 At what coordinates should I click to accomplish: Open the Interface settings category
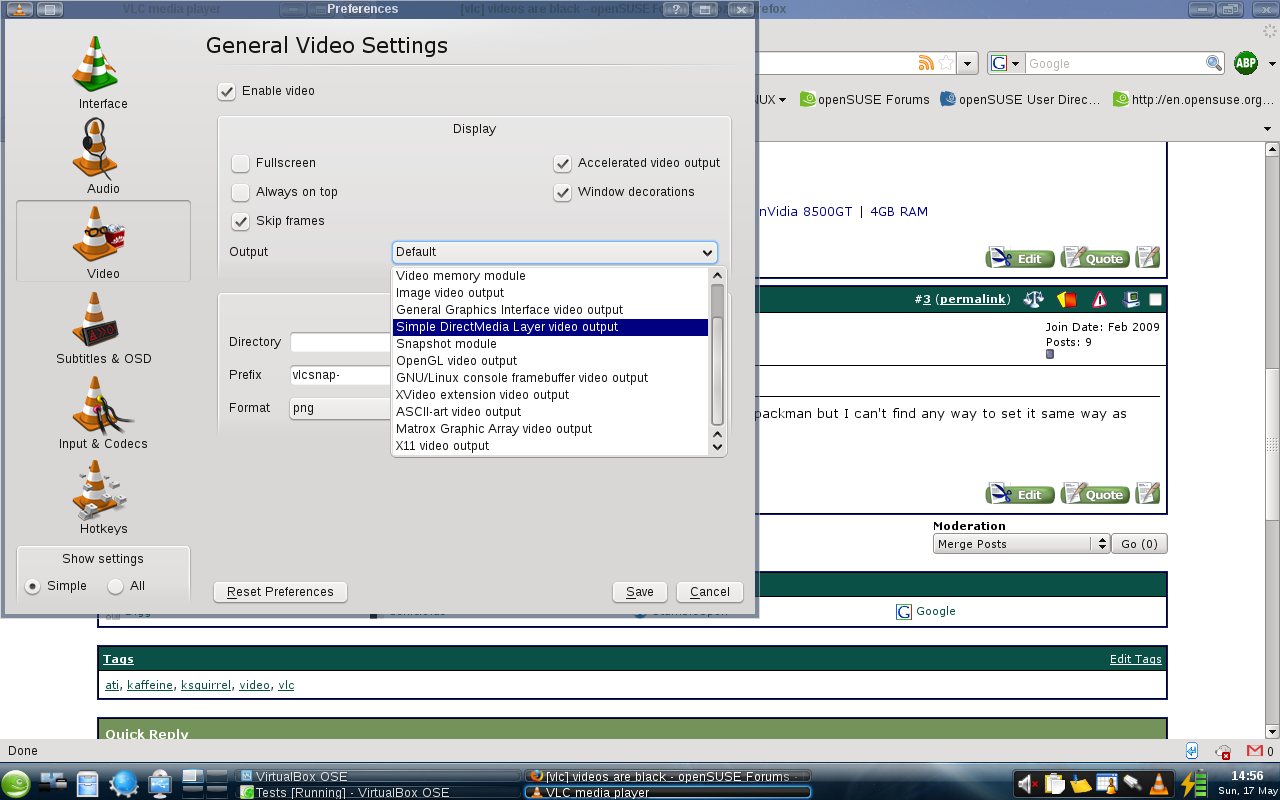(x=103, y=72)
